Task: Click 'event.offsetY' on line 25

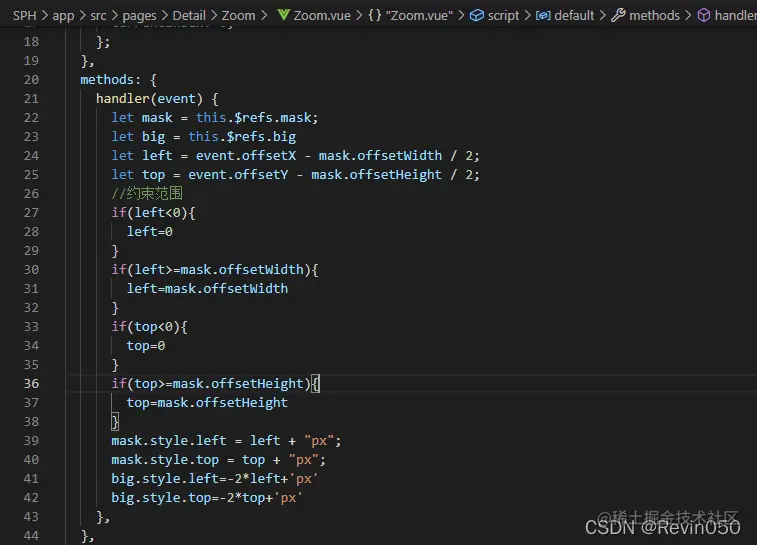Action: [238, 175]
